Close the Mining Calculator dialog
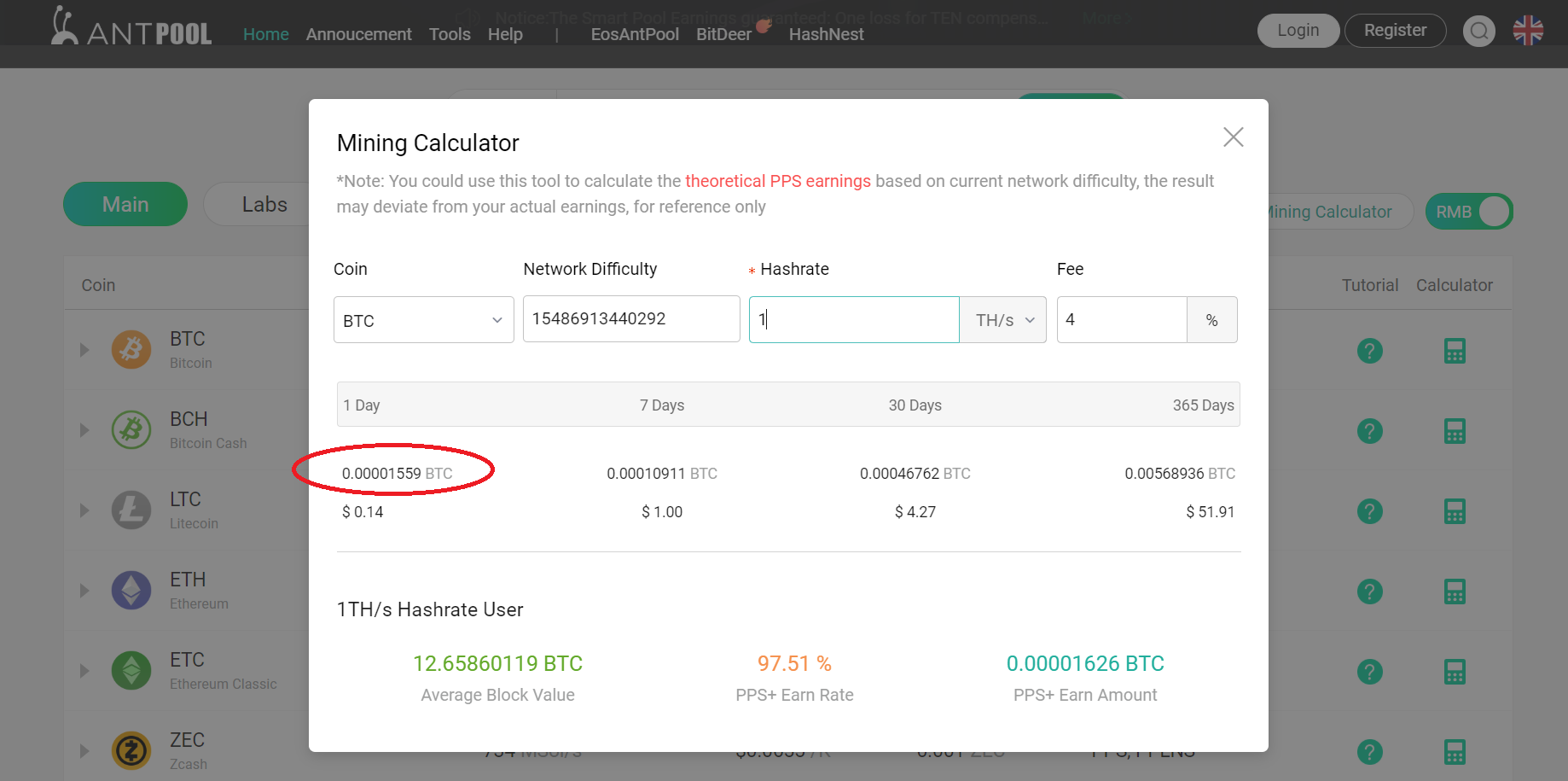Image resolution: width=1568 pixels, height=781 pixels. pos(1233,137)
